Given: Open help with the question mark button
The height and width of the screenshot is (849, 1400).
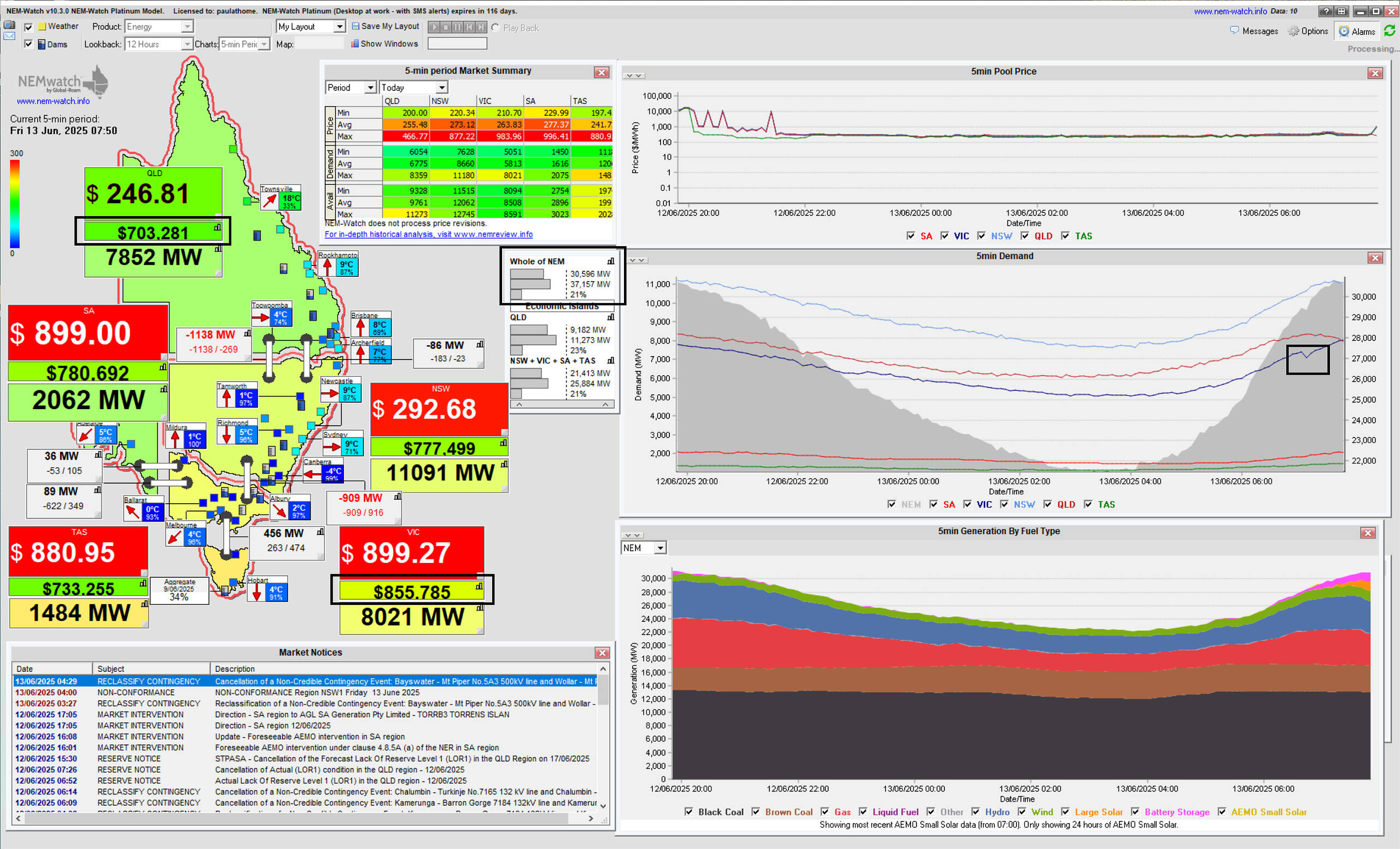Looking at the screenshot, I should (x=1326, y=11).
